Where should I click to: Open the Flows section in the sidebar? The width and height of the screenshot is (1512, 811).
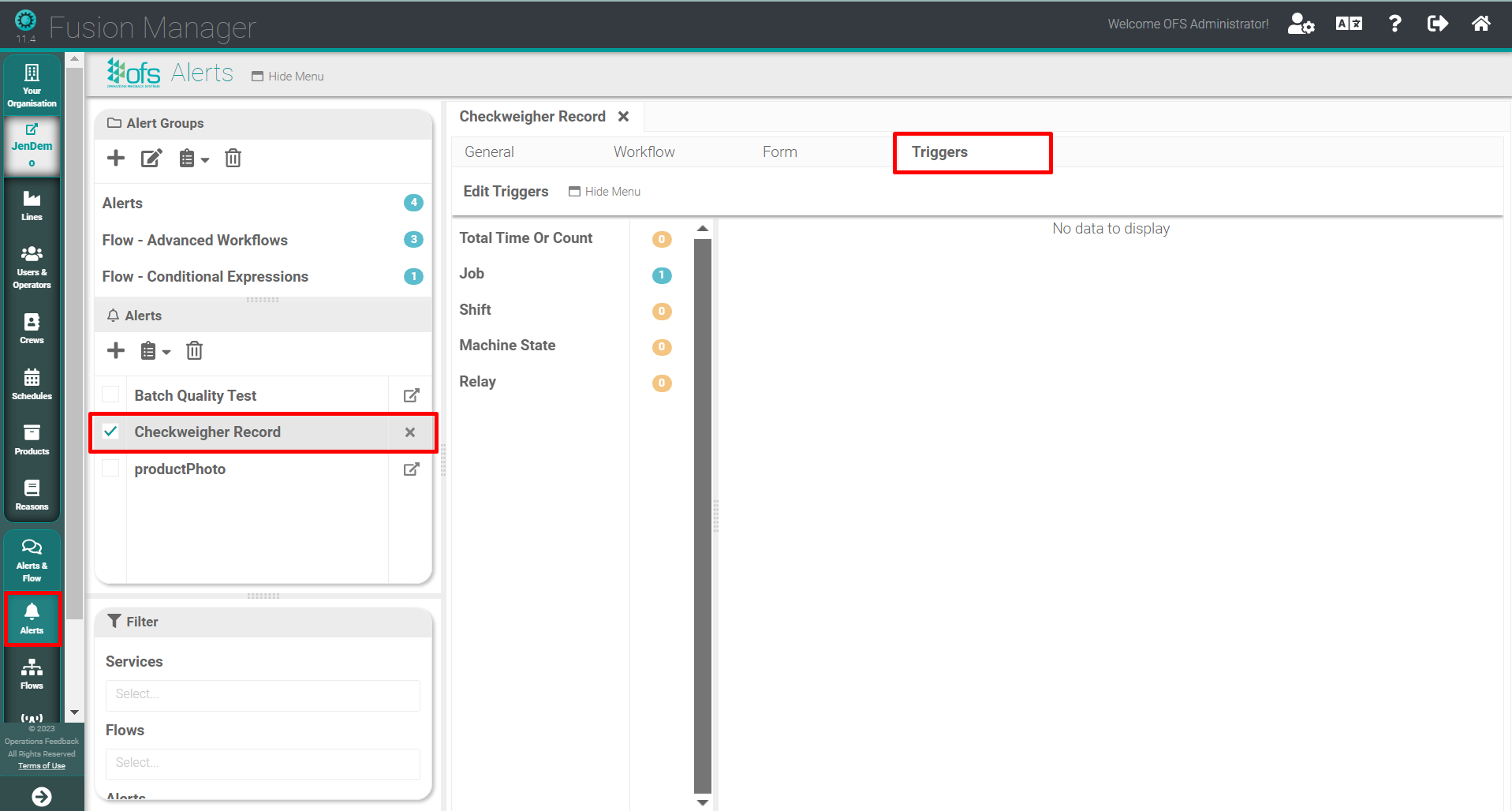pyautogui.click(x=32, y=675)
